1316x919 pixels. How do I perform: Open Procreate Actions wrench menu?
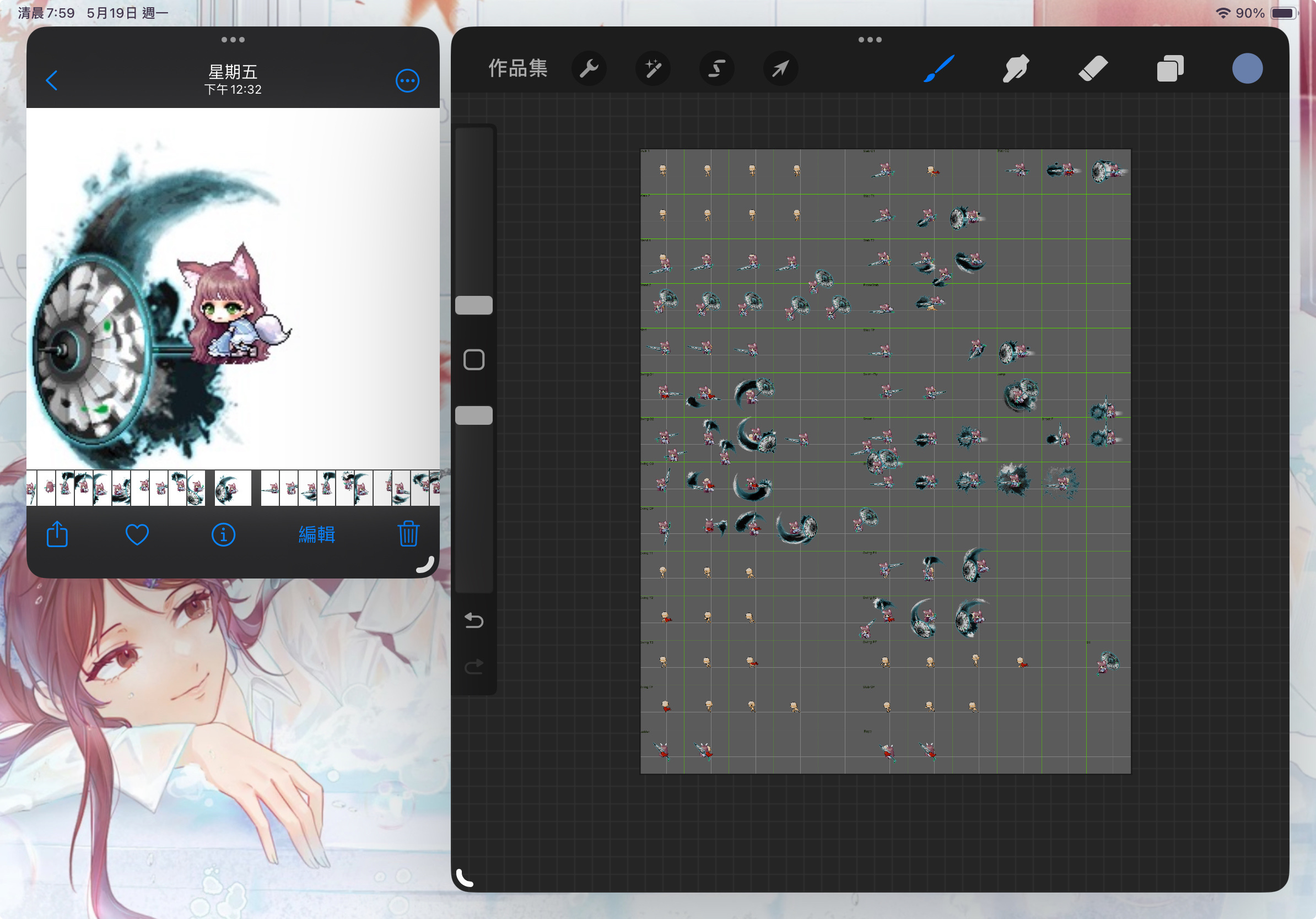pyautogui.click(x=589, y=69)
